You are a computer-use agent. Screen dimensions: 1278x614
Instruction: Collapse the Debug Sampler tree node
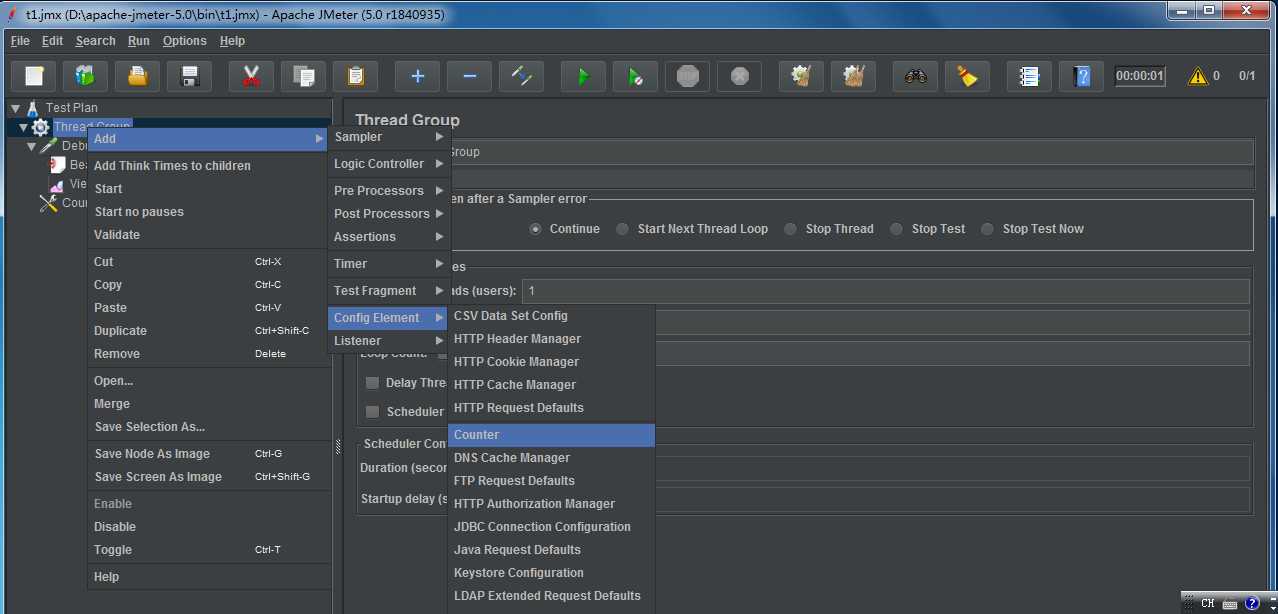point(32,146)
